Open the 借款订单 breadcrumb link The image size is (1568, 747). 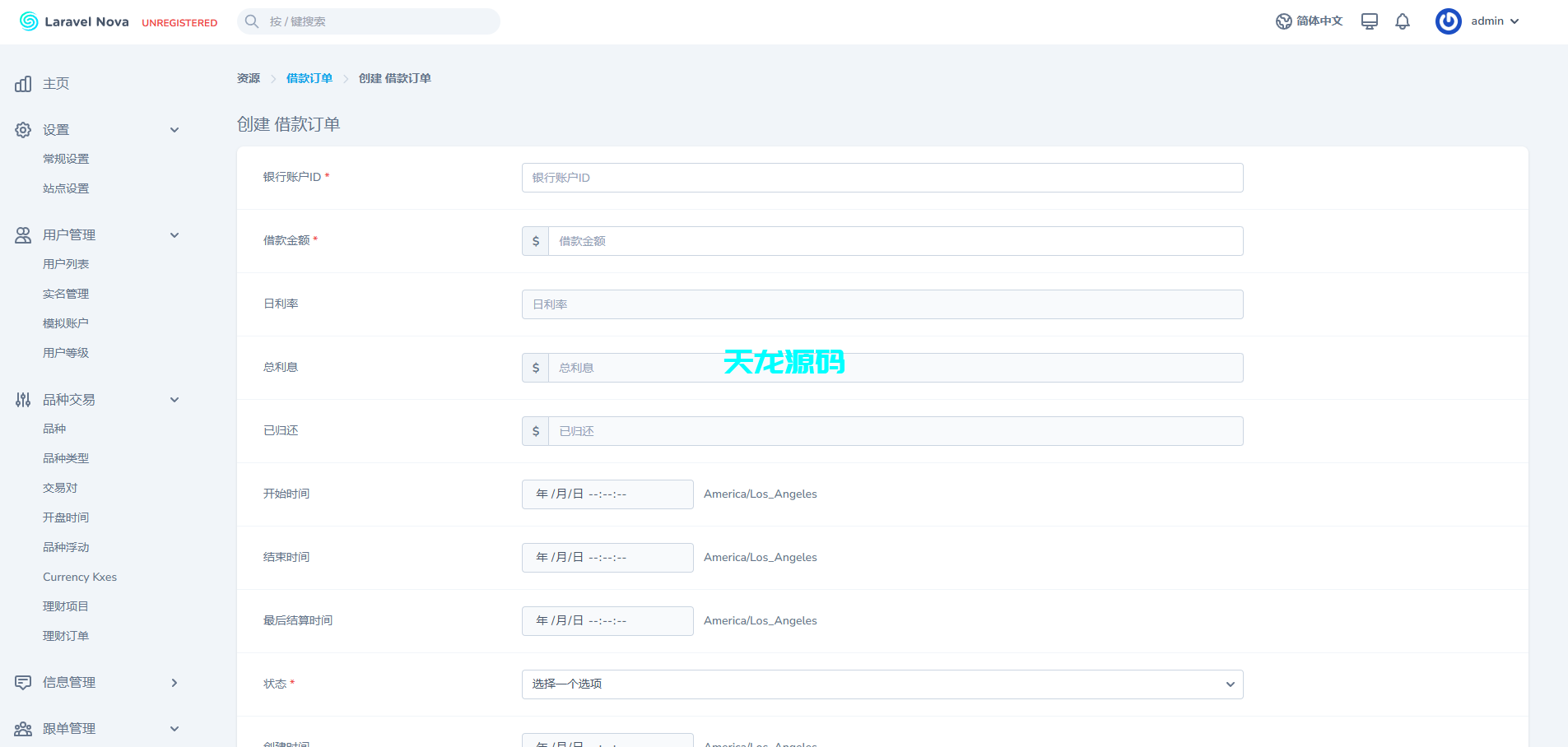(309, 78)
